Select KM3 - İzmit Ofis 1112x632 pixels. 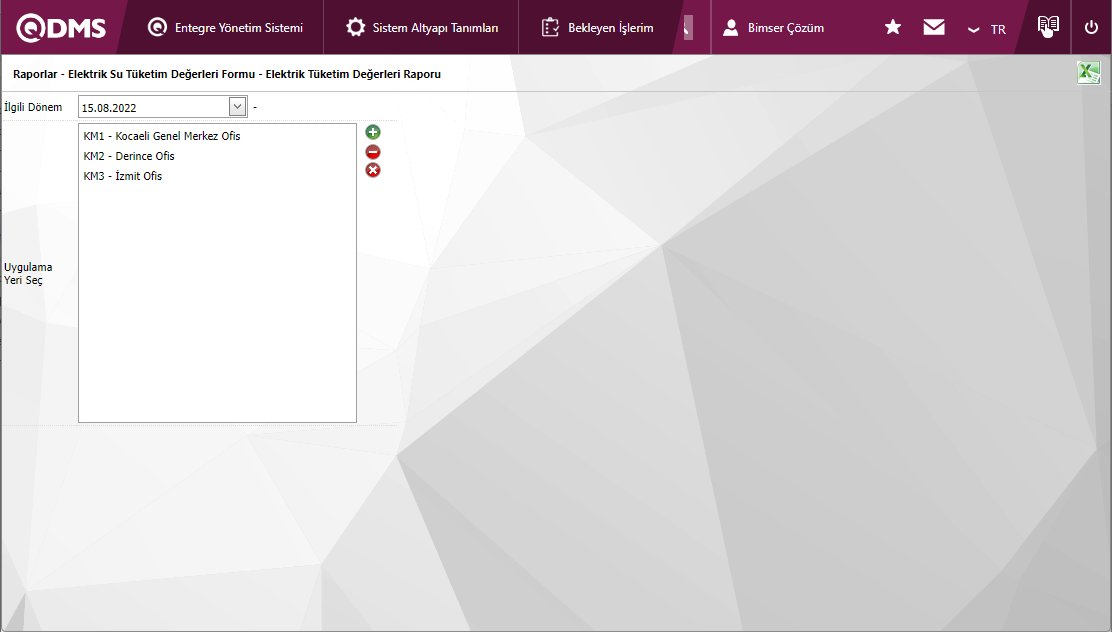point(123,176)
